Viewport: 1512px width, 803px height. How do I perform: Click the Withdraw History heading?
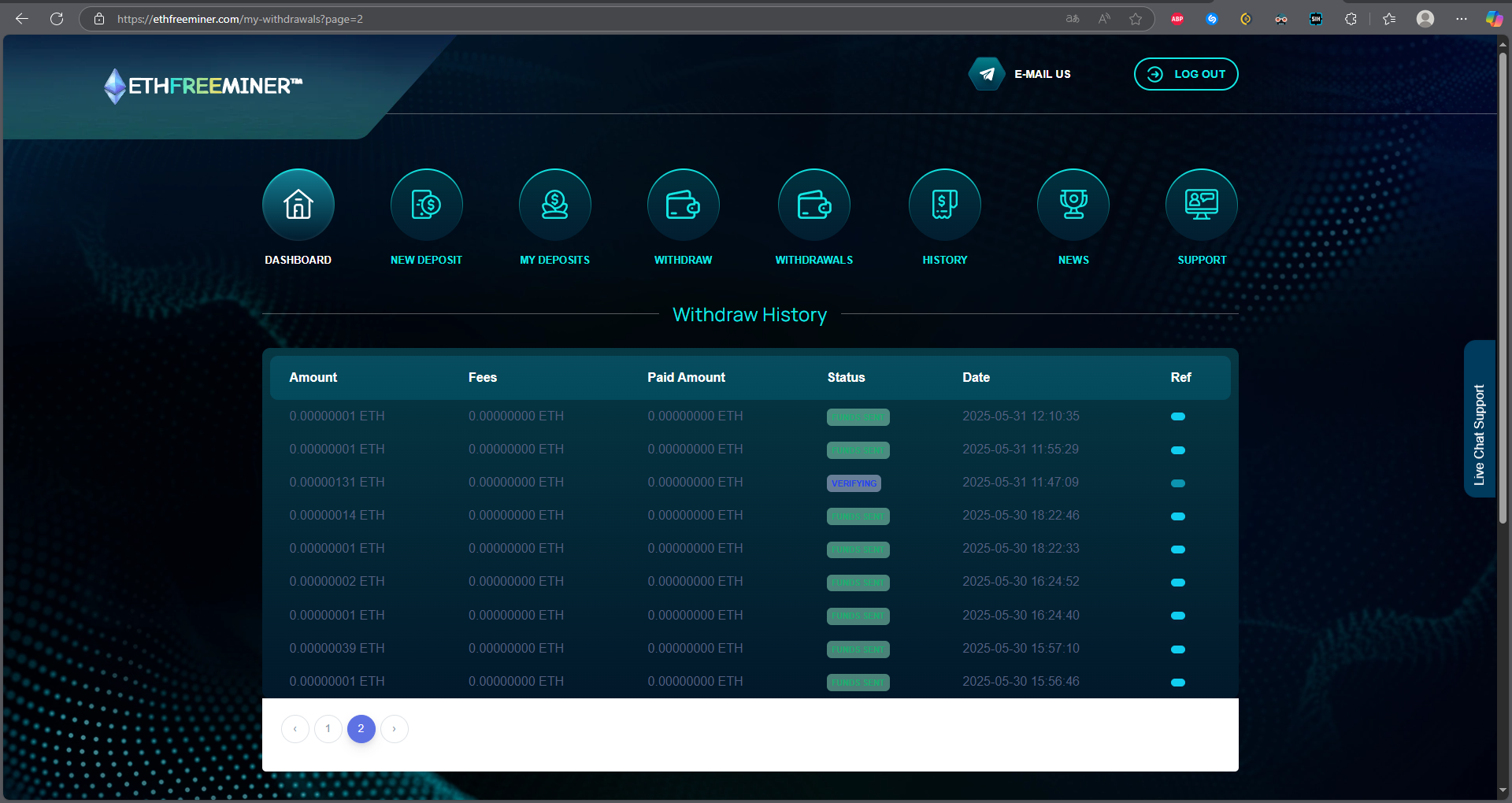click(x=750, y=315)
